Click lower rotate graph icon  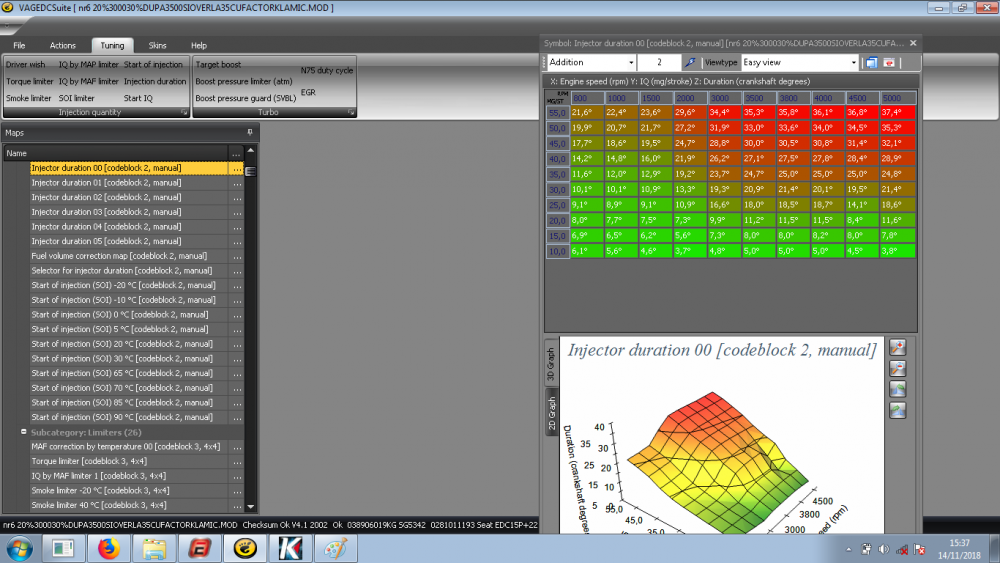pos(897,411)
